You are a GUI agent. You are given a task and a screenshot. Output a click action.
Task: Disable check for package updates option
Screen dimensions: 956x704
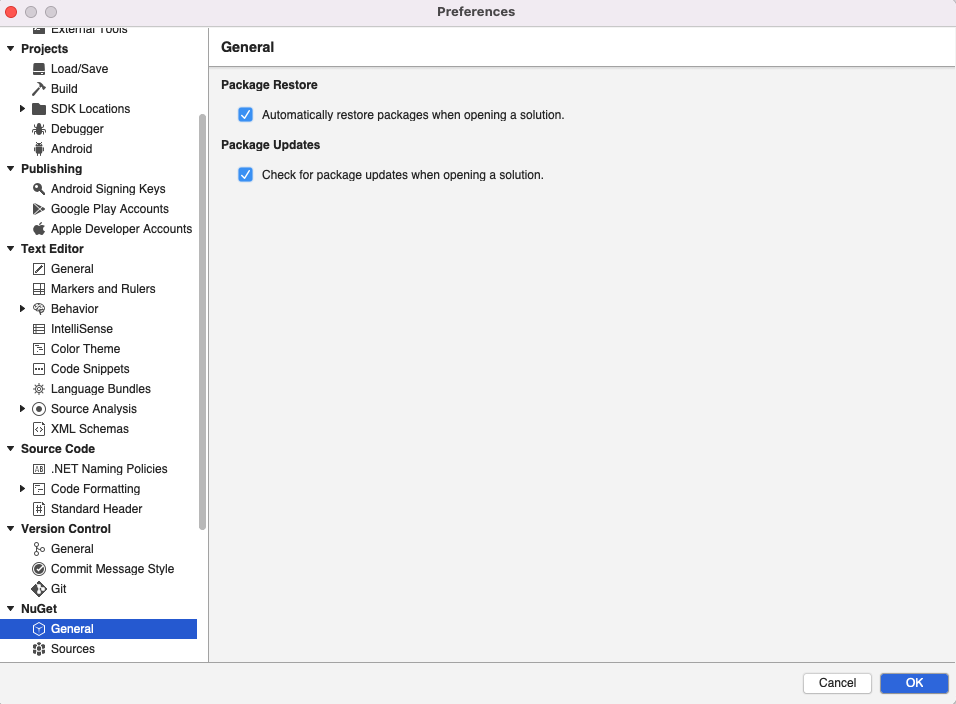[x=245, y=174]
